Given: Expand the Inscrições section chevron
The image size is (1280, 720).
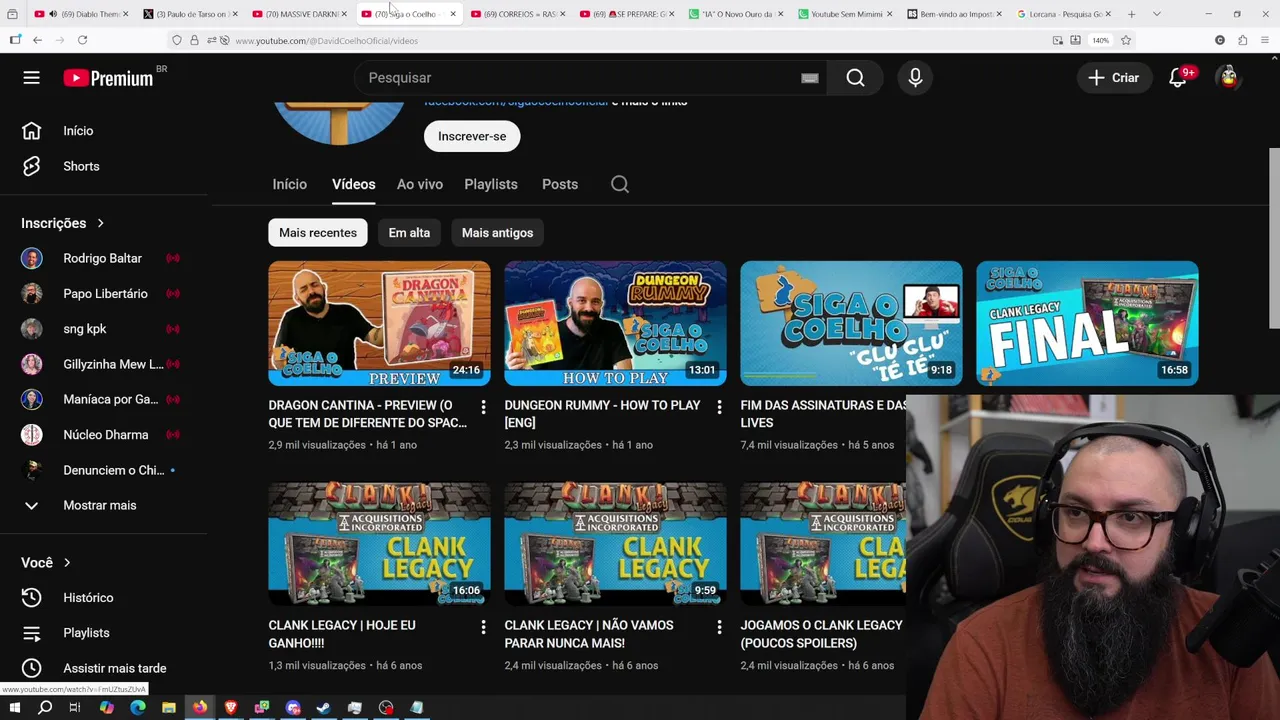Looking at the screenshot, I should pyautogui.click(x=100, y=223).
